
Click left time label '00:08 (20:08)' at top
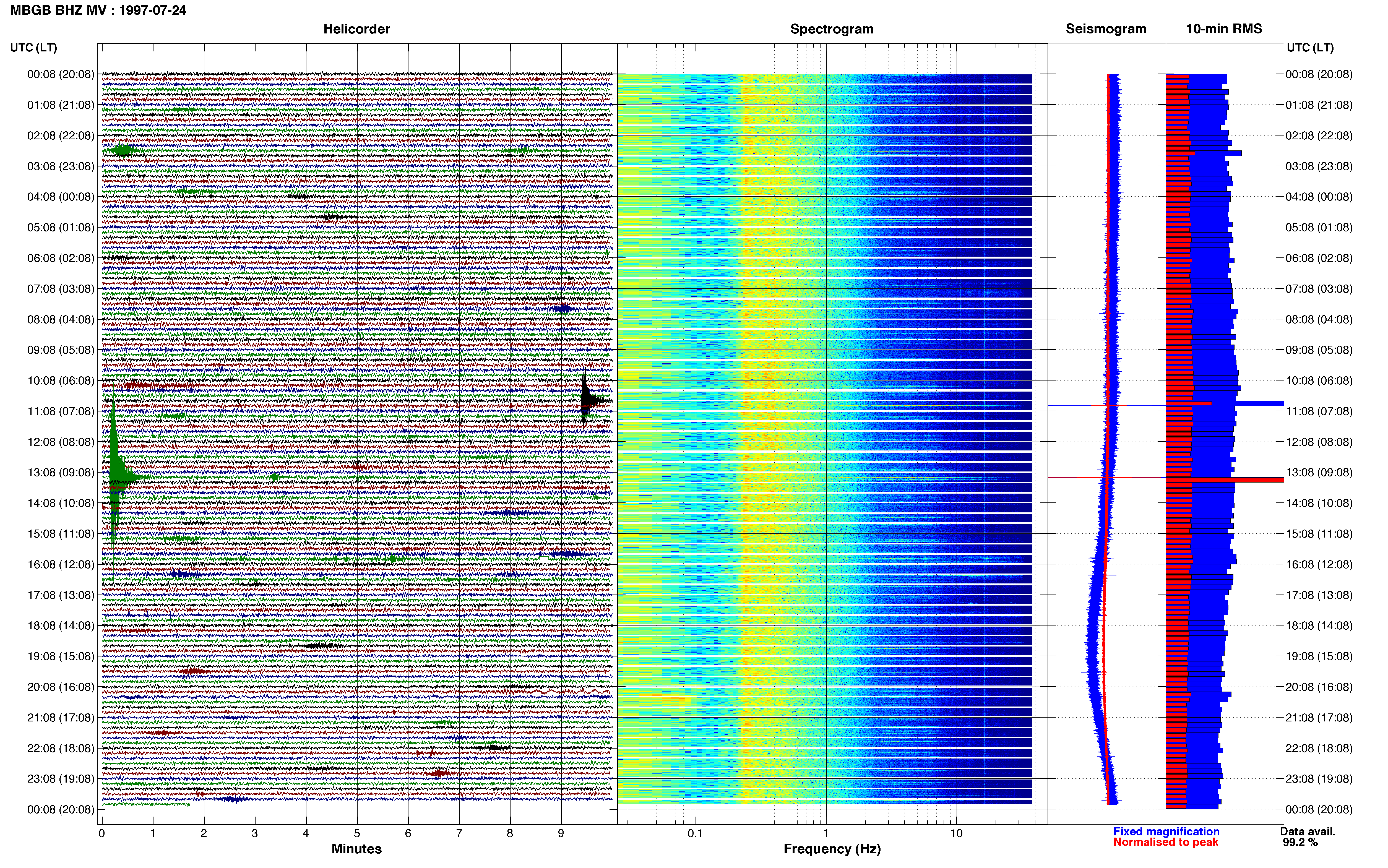coord(60,74)
